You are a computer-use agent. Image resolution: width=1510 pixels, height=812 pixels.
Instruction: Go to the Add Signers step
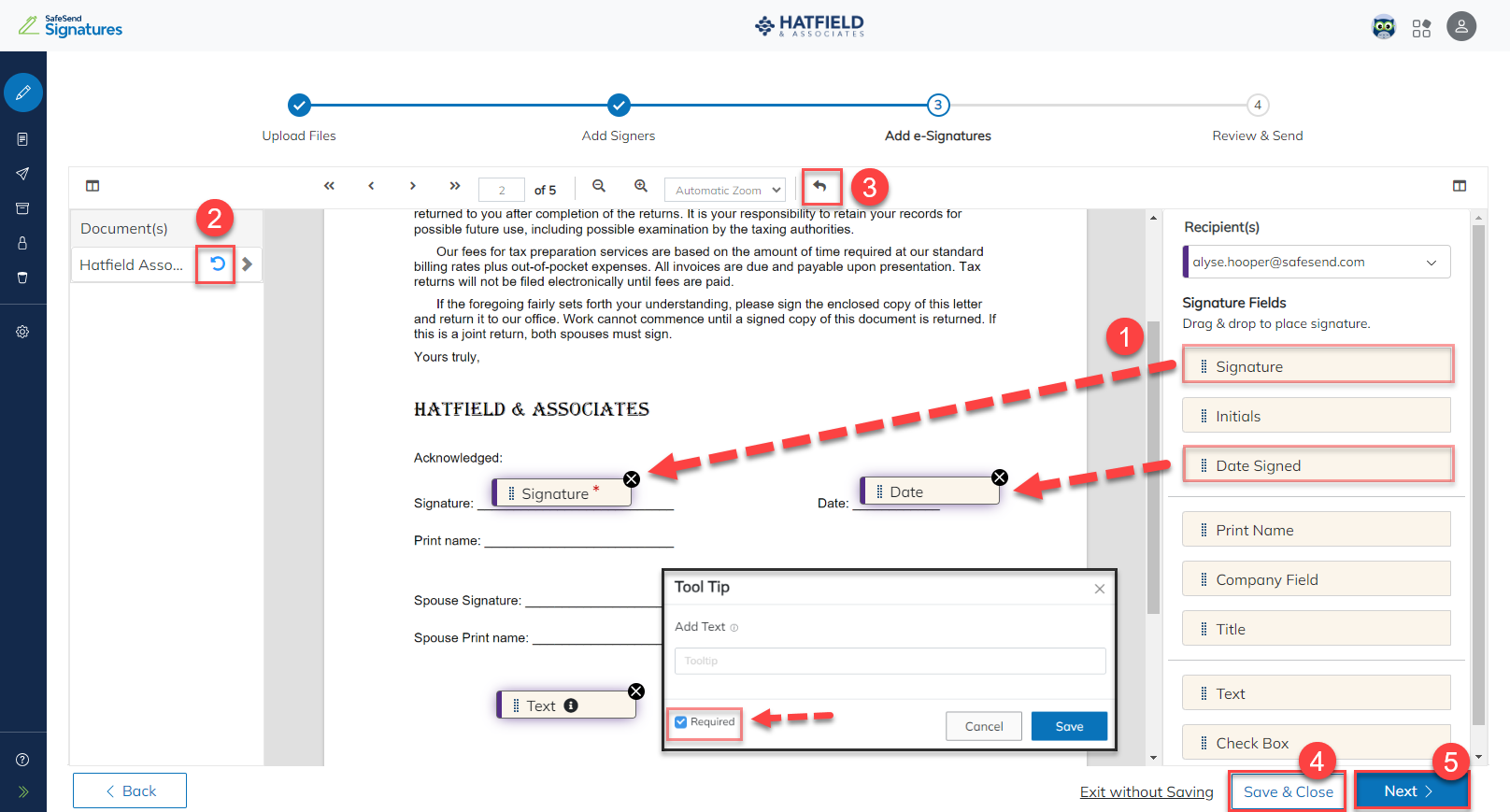click(x=619, y=106)
